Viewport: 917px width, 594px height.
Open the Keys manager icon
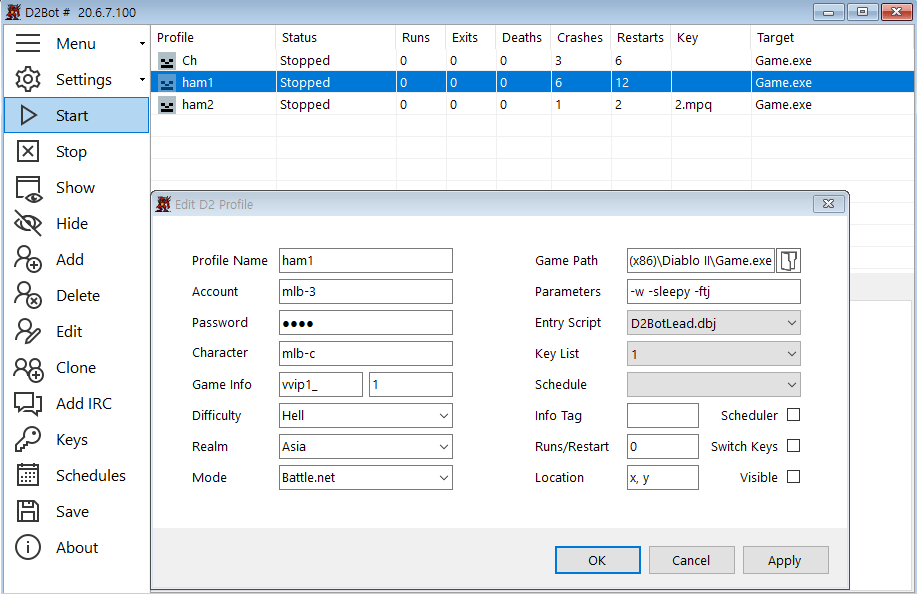pos(28,439)
